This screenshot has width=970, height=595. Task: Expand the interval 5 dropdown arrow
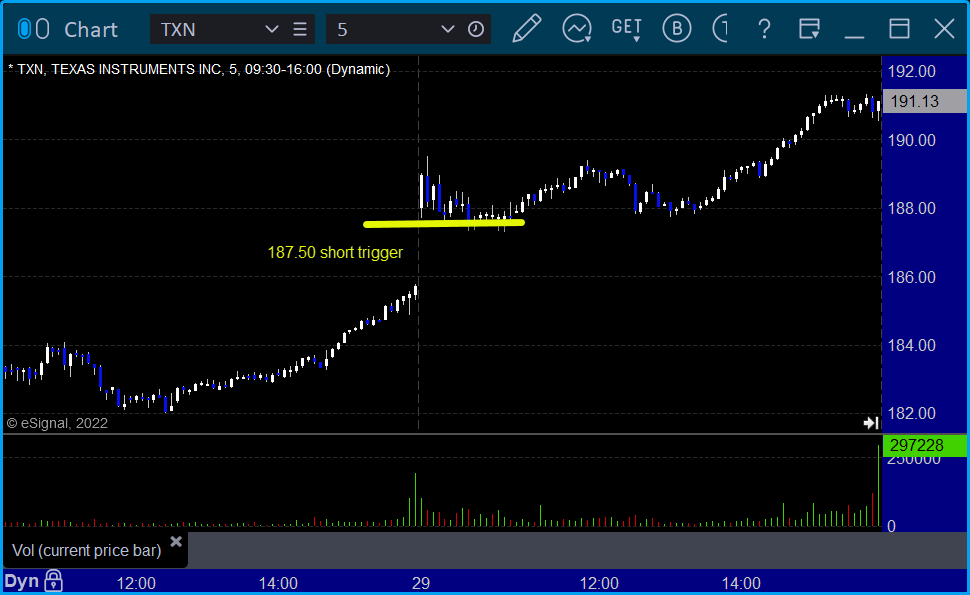[447, 29]
